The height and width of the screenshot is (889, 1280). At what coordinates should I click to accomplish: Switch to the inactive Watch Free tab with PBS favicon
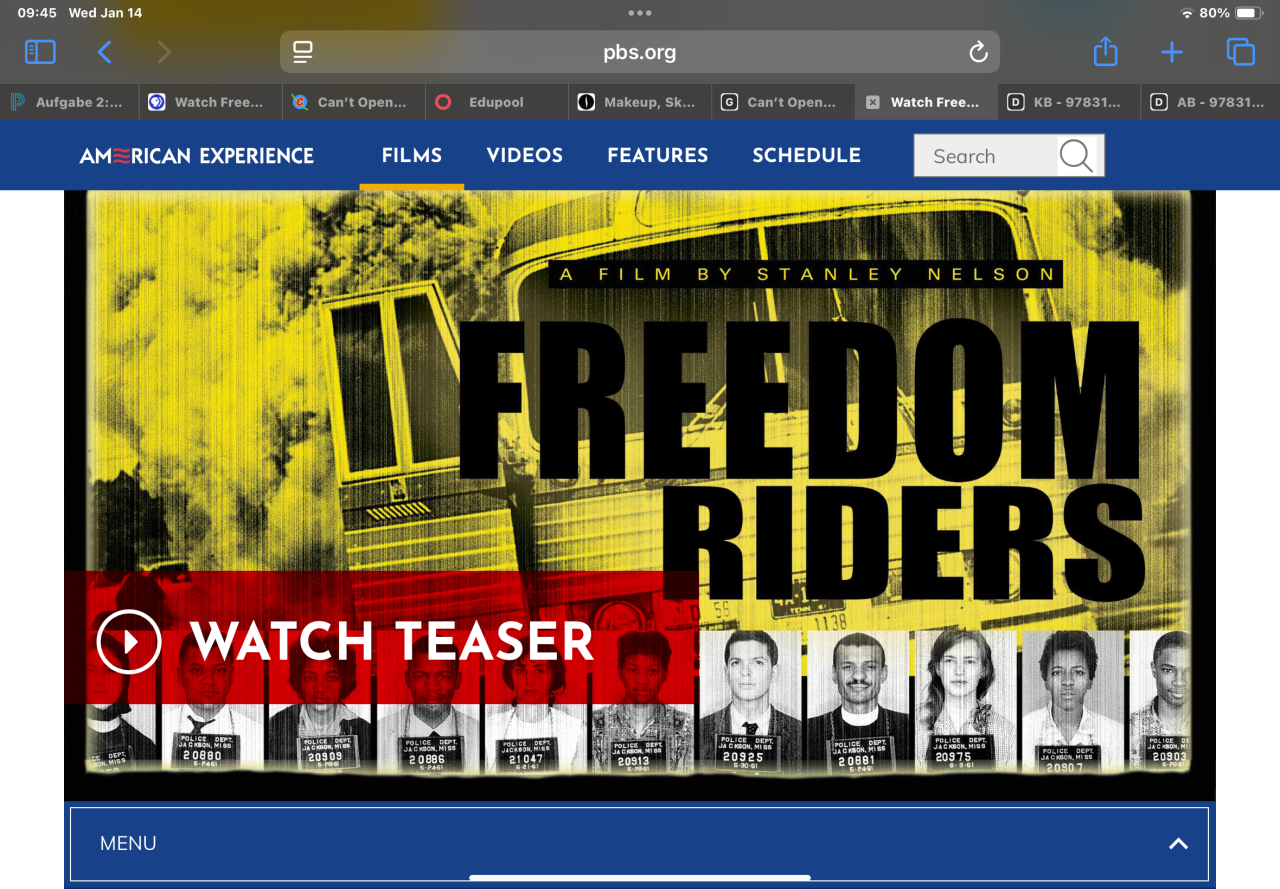210,102
